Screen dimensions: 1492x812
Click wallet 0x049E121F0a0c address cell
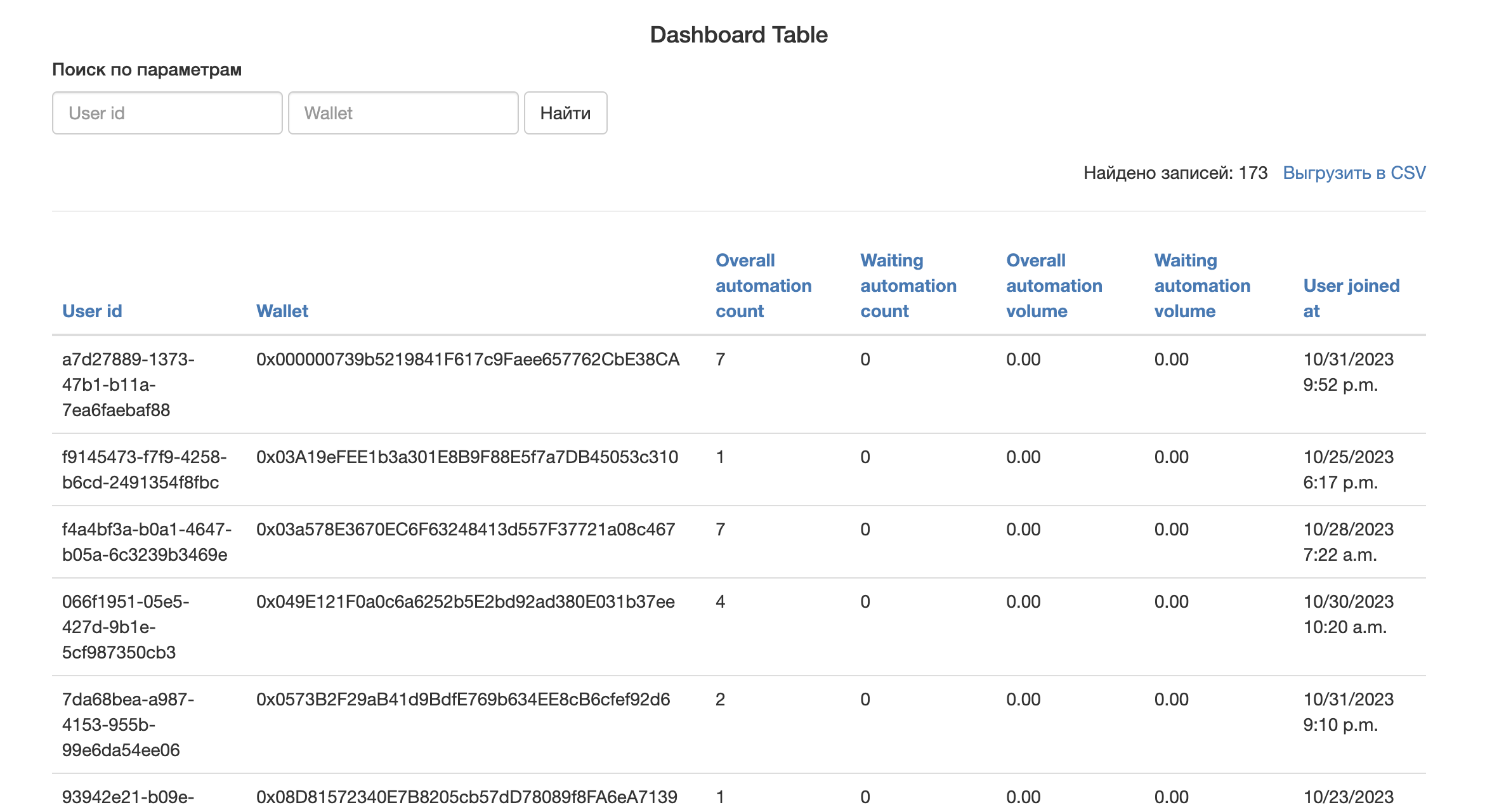point(465,602)
